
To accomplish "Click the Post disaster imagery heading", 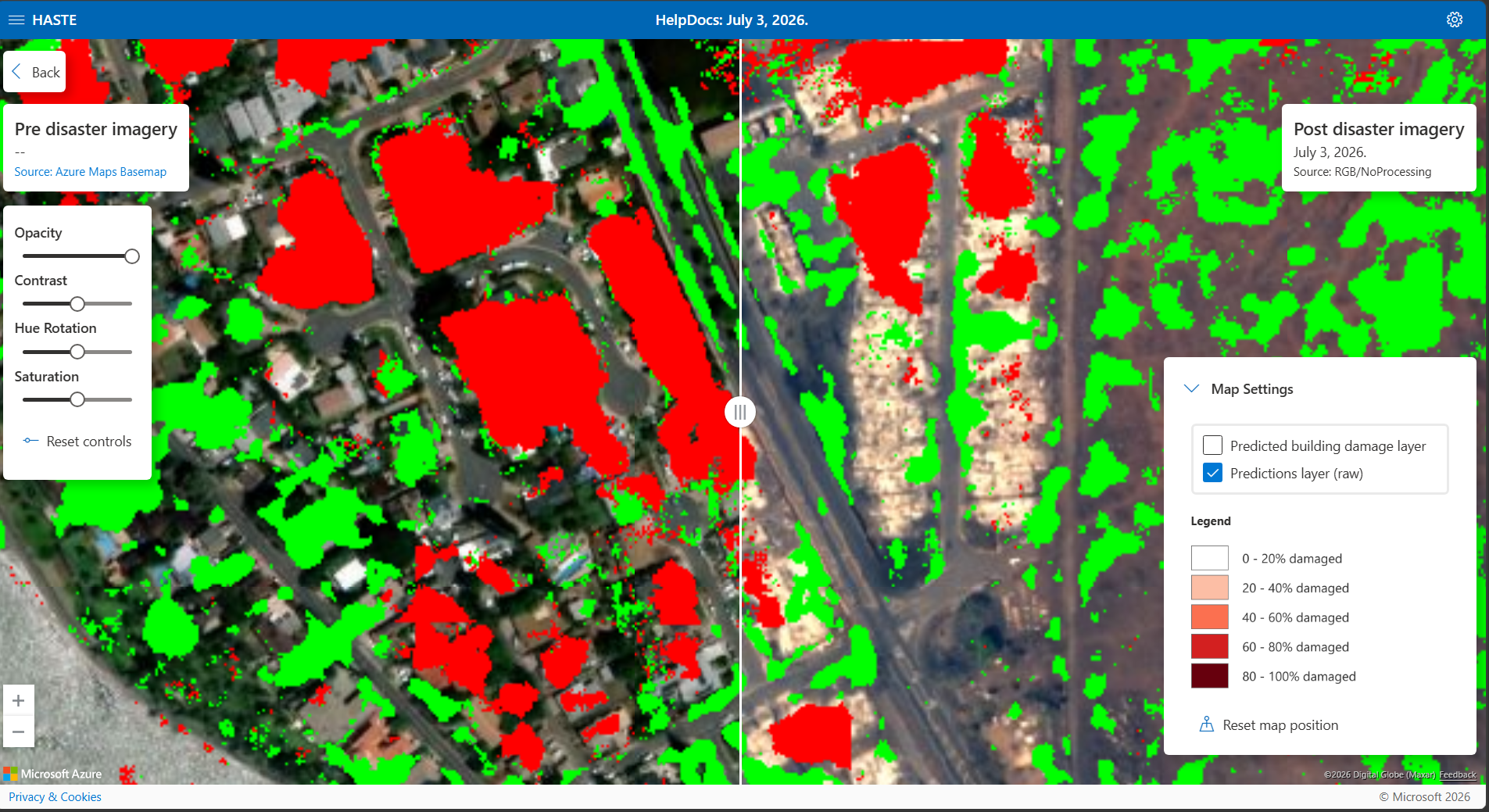I will pos(1379,129).
